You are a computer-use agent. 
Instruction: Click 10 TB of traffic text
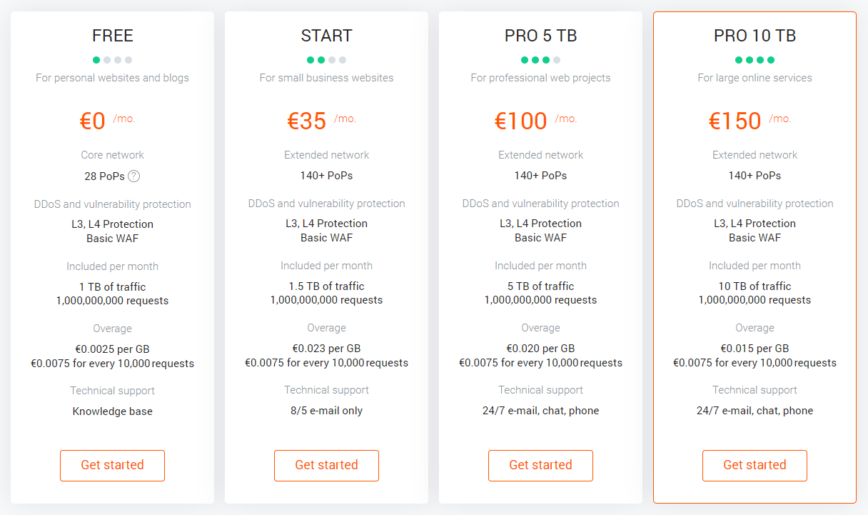tap(754, 286)
